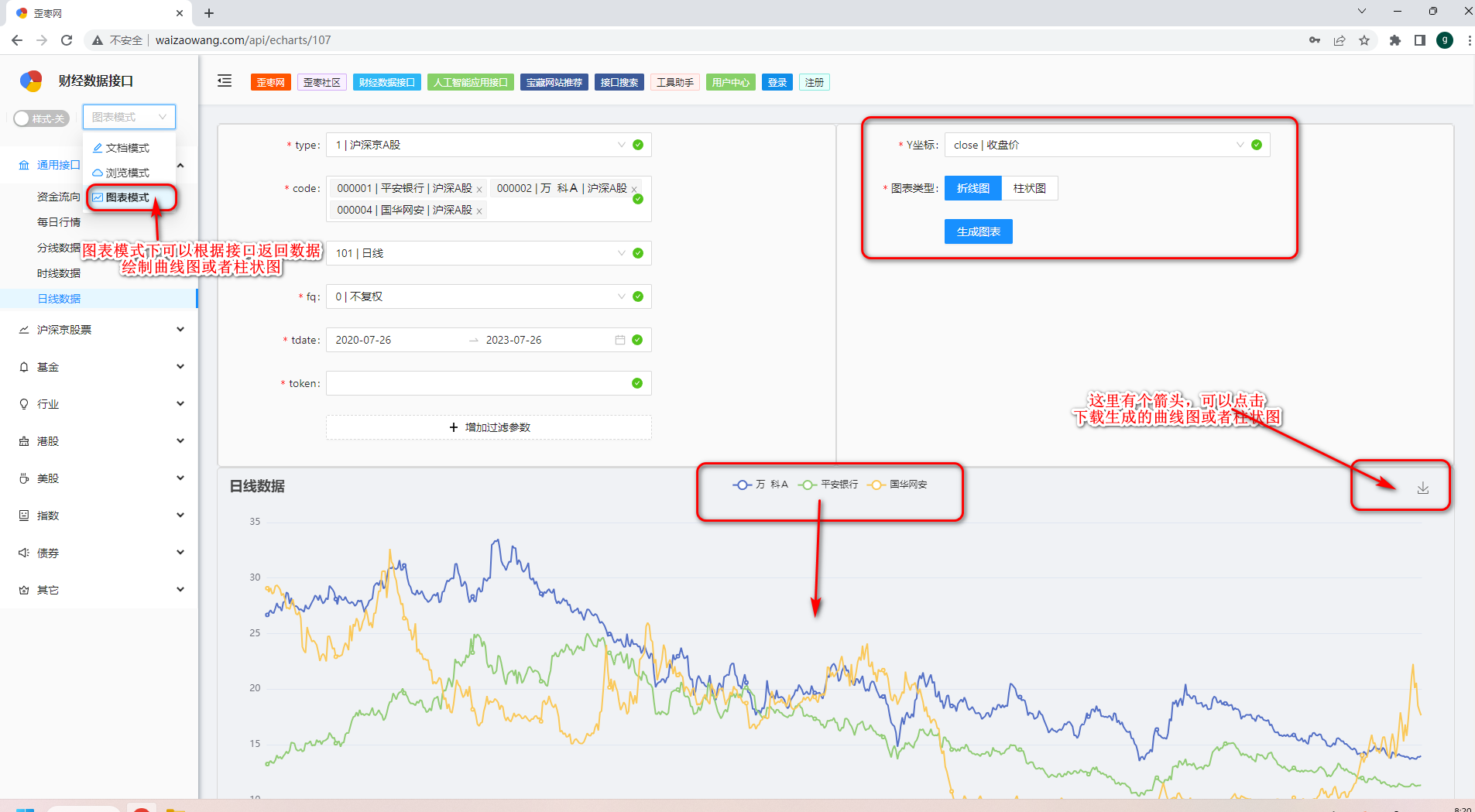The height and width of the screenshot is (812, 1475).
Task: Reload the page
Action: point(67,40)
